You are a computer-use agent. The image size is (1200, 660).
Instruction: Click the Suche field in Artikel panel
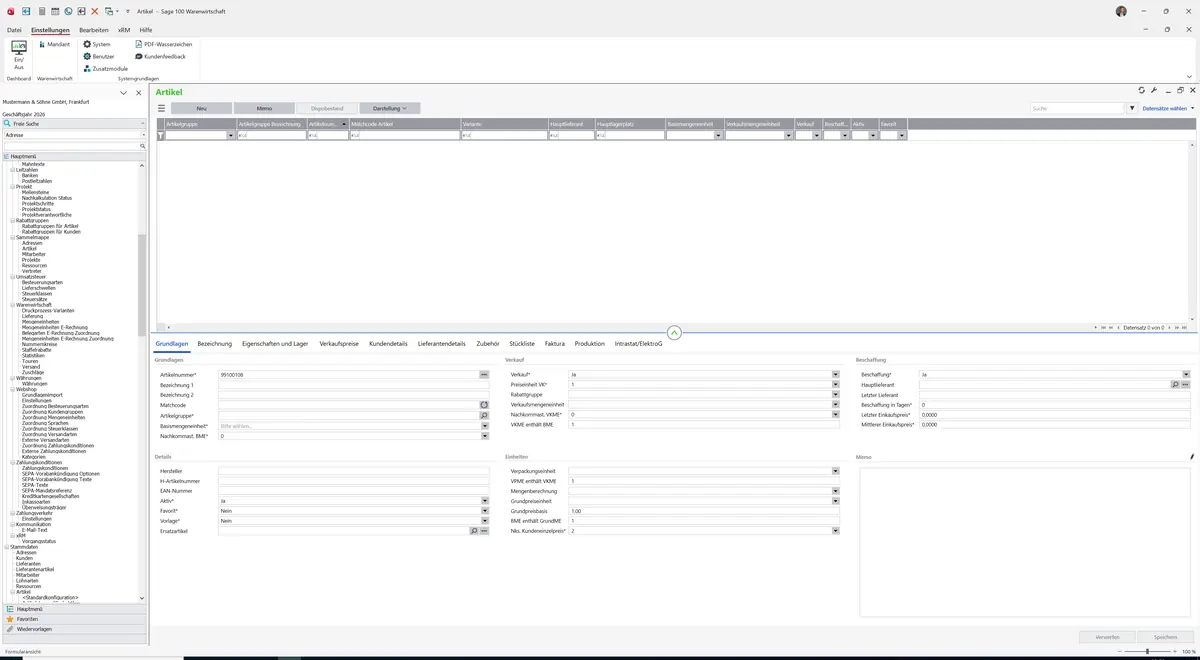1078,108
